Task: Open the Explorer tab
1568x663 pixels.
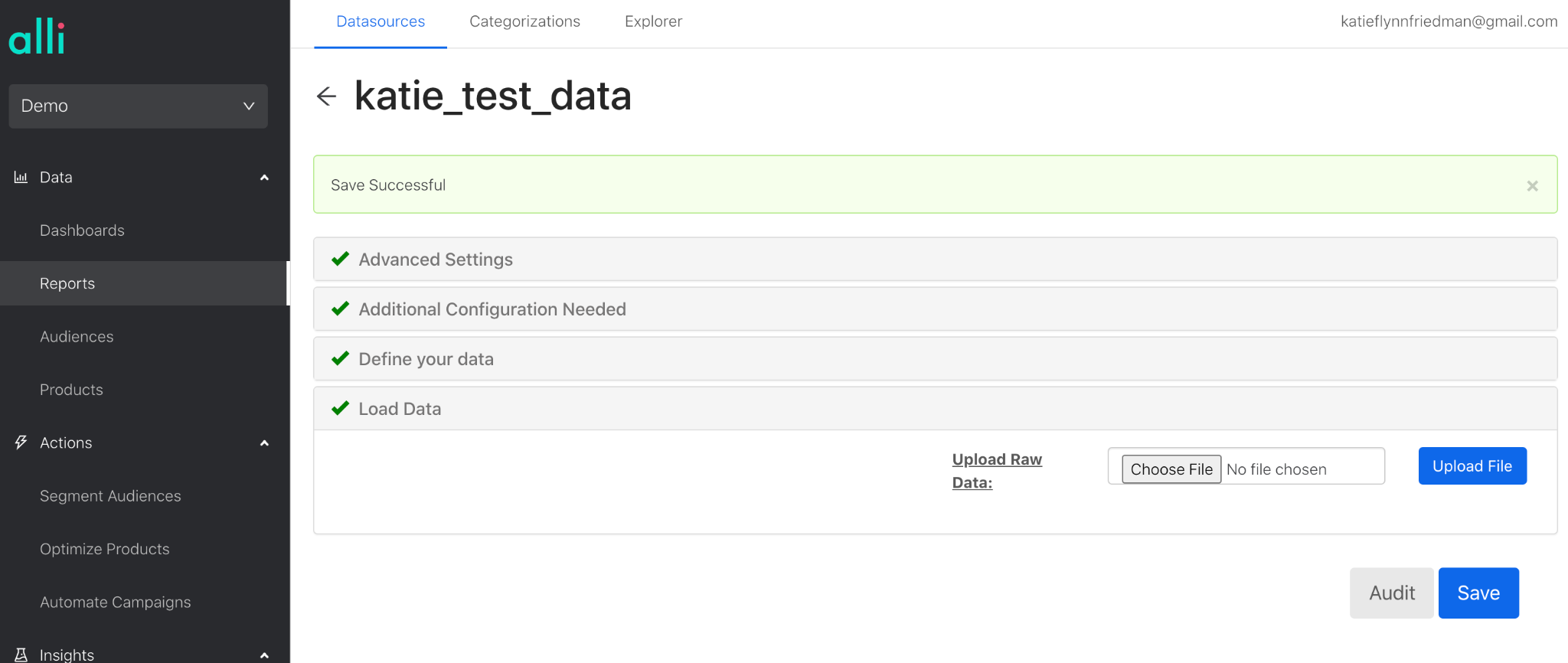Action: click(x=653, y=22)
